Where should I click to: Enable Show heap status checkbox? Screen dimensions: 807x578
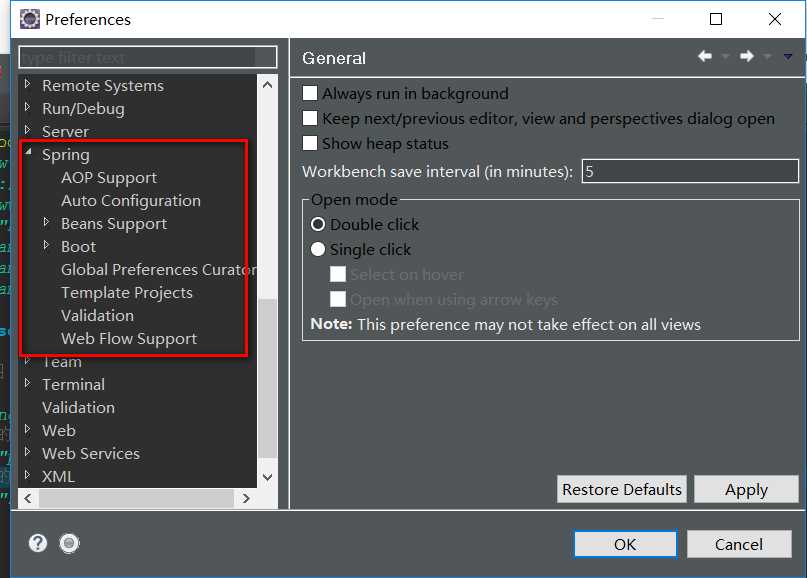pyautogui.click(x=310, y=143)
